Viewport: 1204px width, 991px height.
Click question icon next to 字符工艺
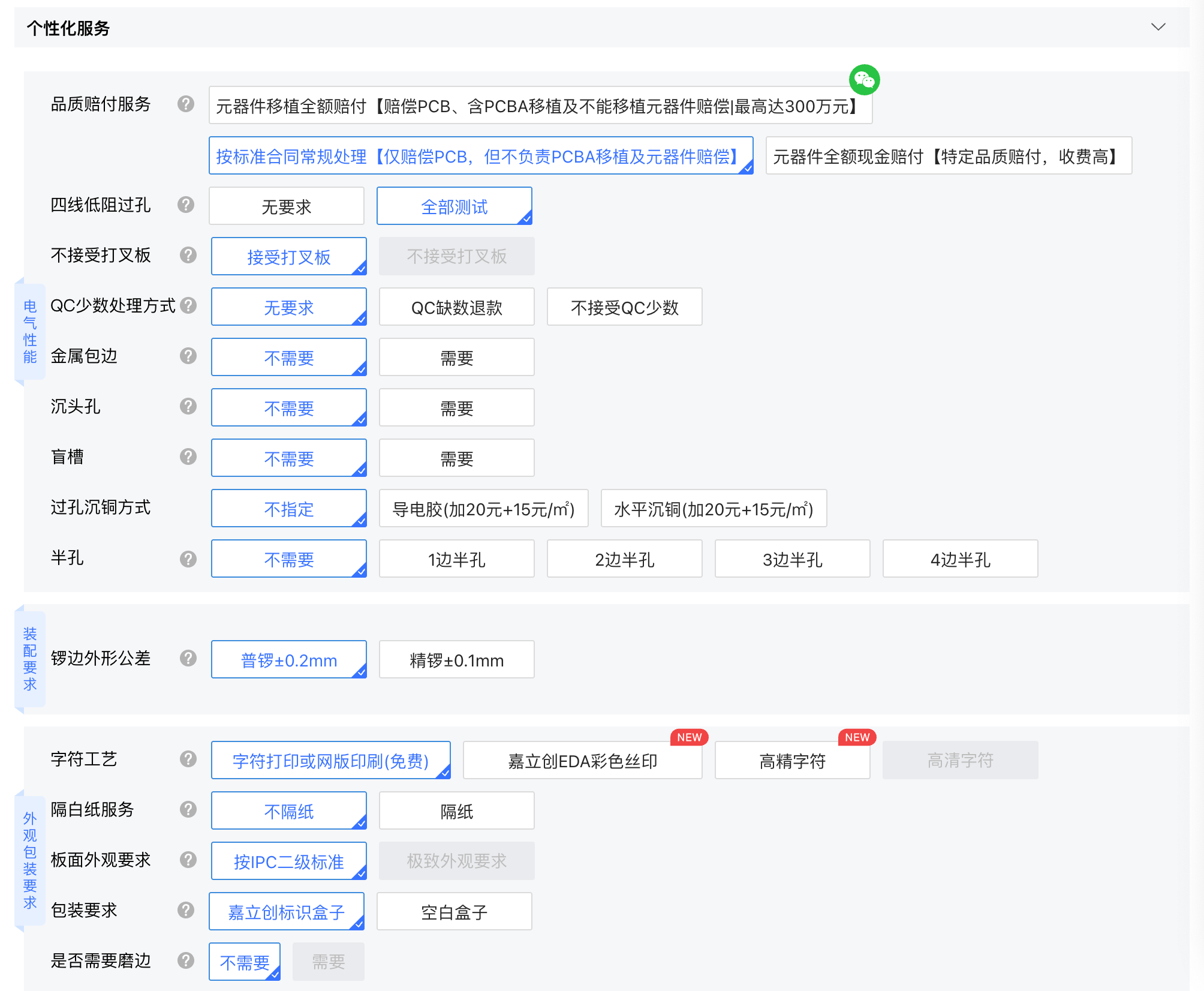[x=188, y=759]
